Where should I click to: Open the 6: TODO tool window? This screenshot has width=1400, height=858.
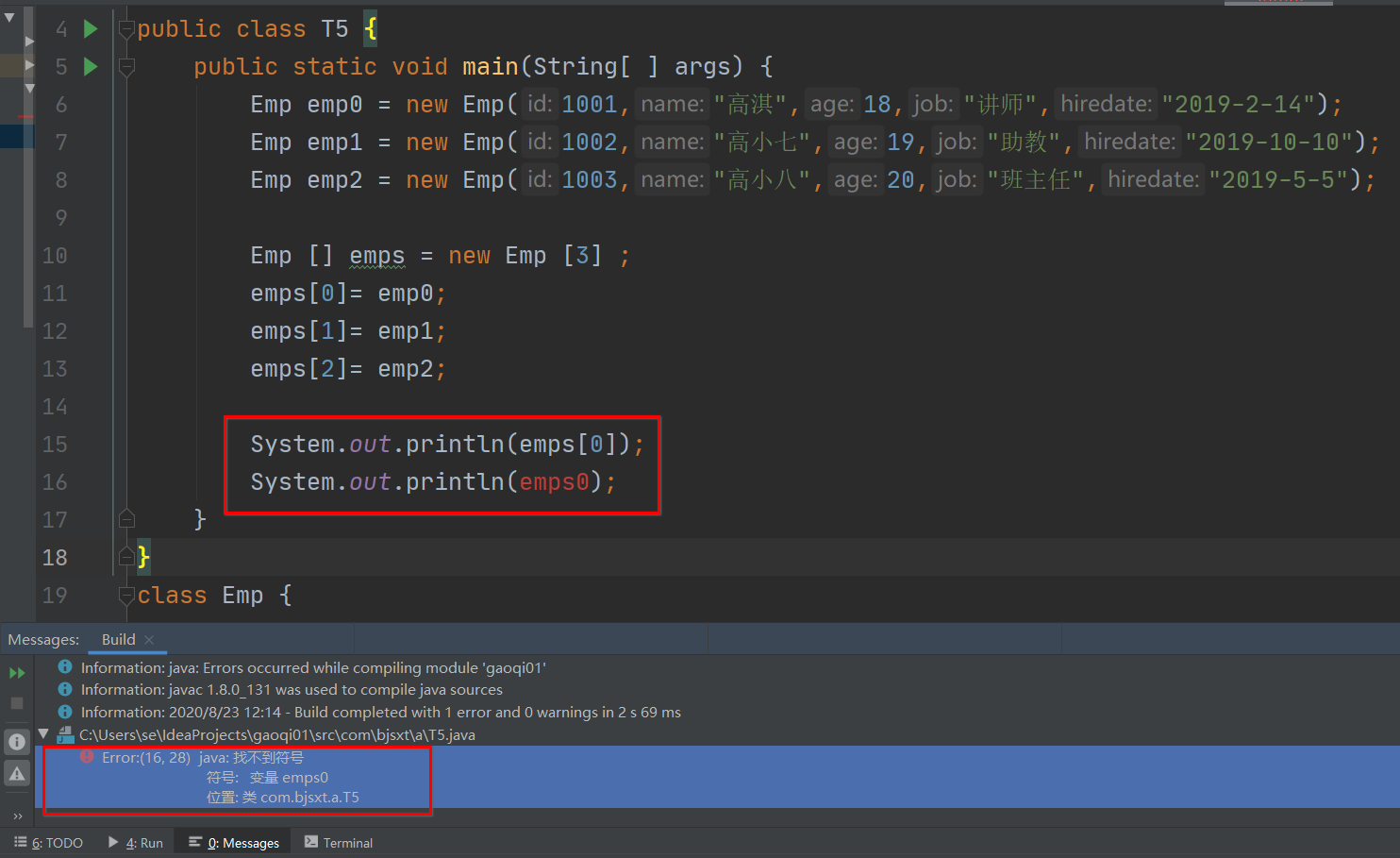48,843
